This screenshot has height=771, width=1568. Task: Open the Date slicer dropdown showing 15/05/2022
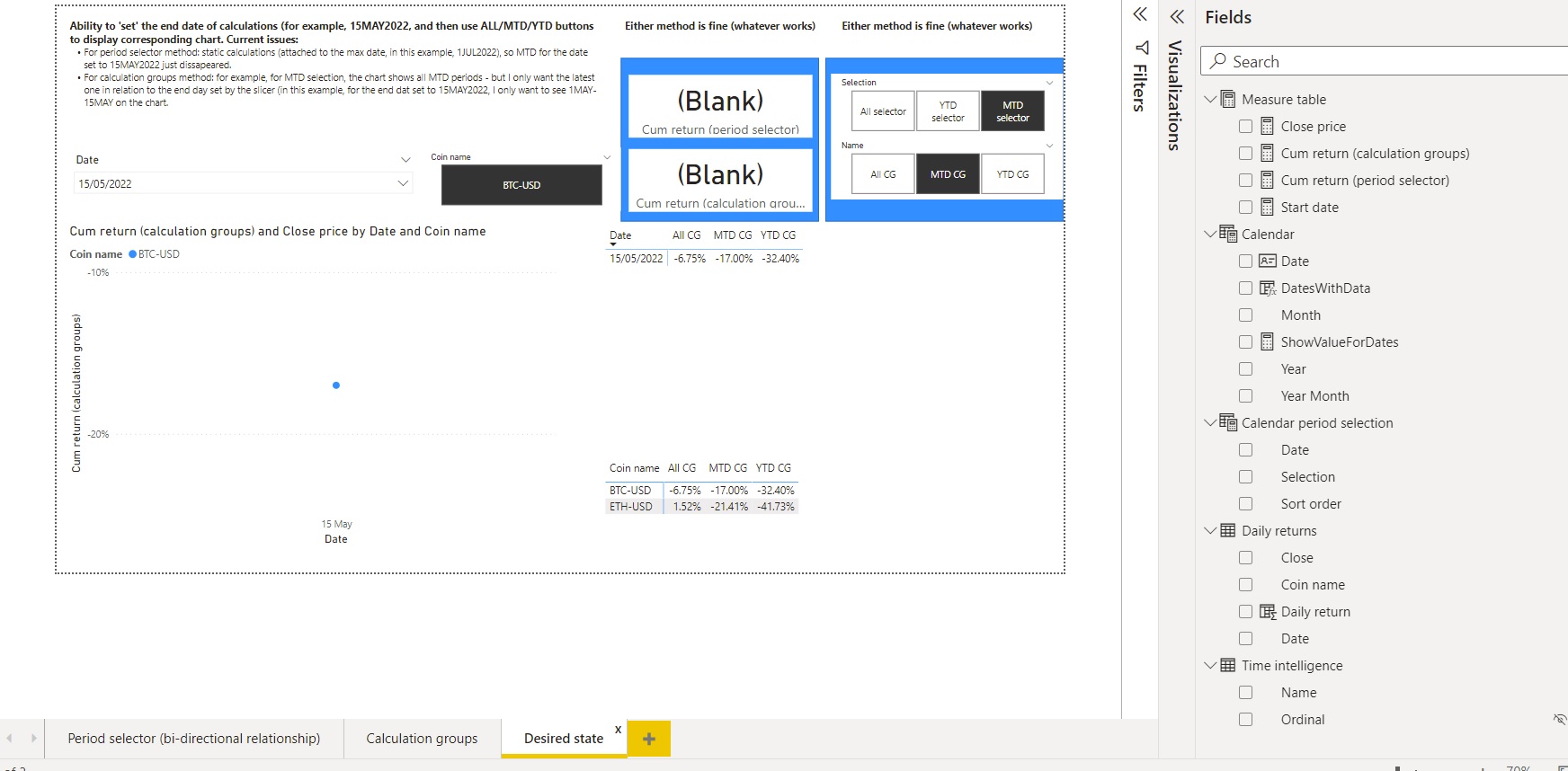[403, 183]
